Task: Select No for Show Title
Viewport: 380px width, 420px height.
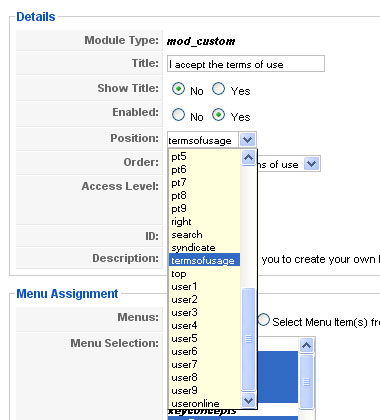Action: pyautogui.click(x=178, y=89)
